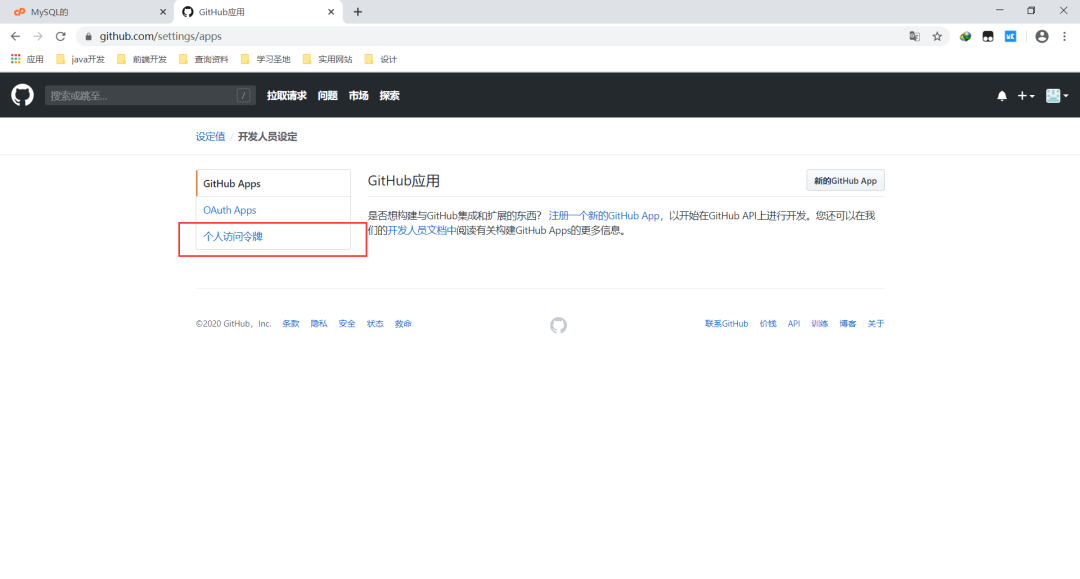
Task: Click the address bar URL
Action: click(160, 36)
